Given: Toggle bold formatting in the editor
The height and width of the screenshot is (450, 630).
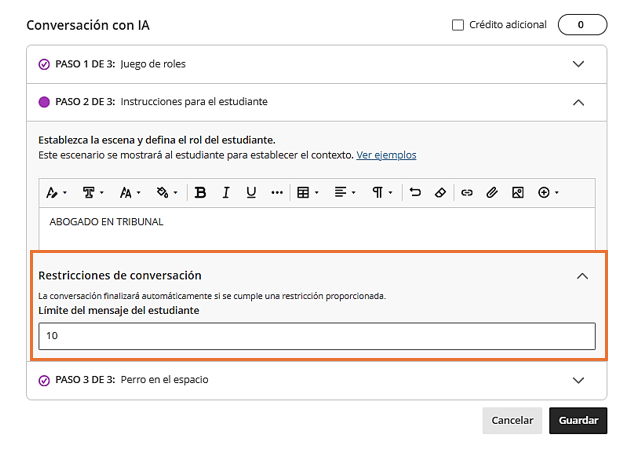Looking at the screenshot, I should (x=201, y=192).
